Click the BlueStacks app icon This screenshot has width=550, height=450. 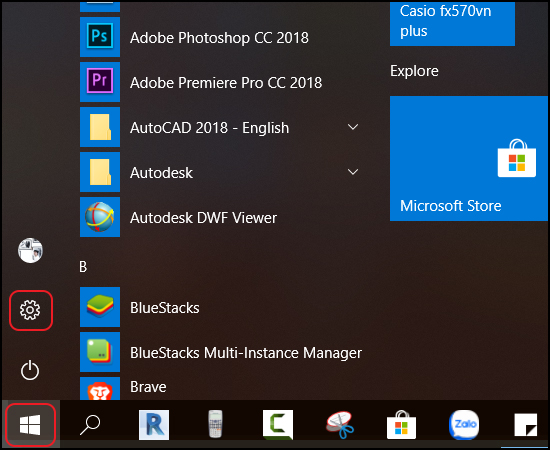click(100, 307)
